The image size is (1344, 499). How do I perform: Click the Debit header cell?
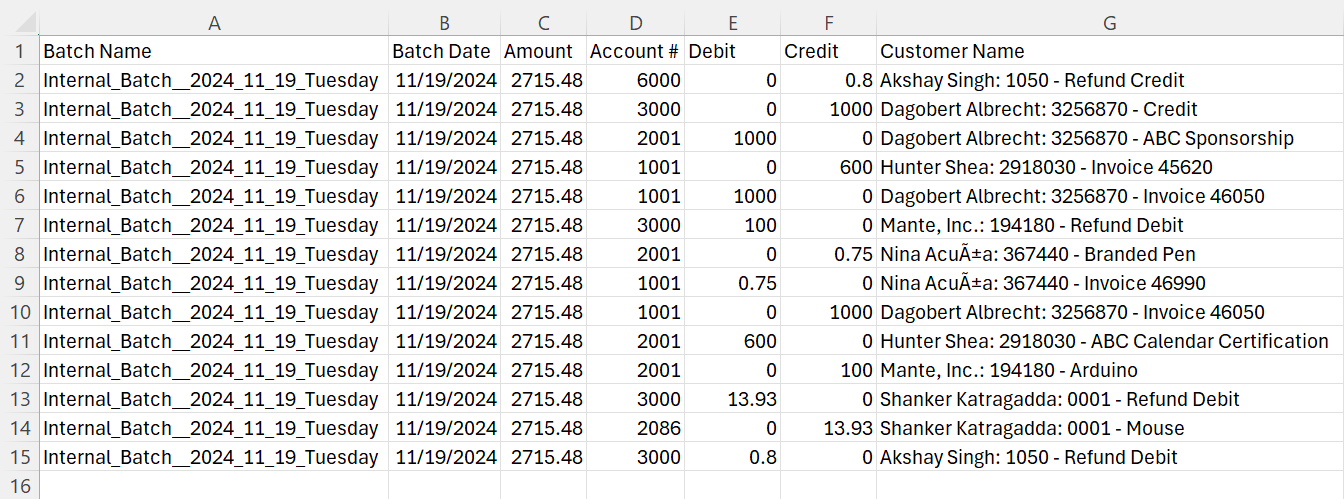pos(733,51)
